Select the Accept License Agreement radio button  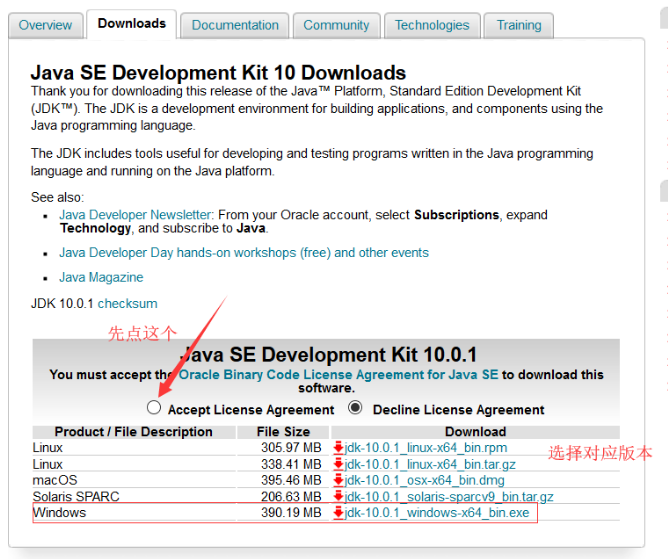pyautogui.click(x=154, y=407)
